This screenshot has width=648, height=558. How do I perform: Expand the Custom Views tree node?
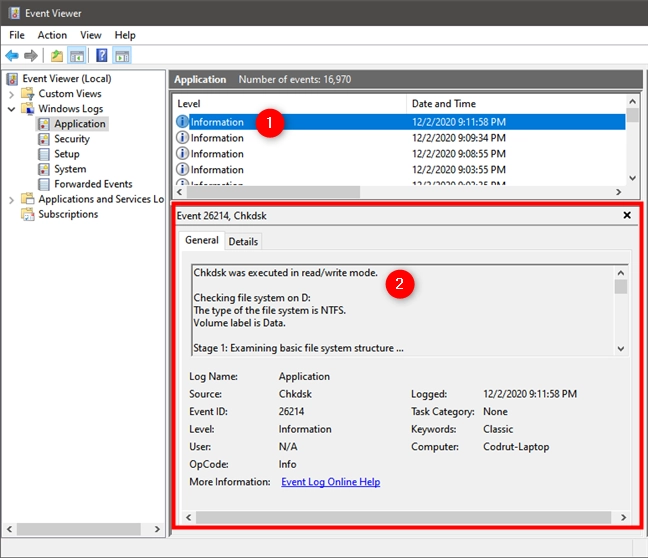11,95
